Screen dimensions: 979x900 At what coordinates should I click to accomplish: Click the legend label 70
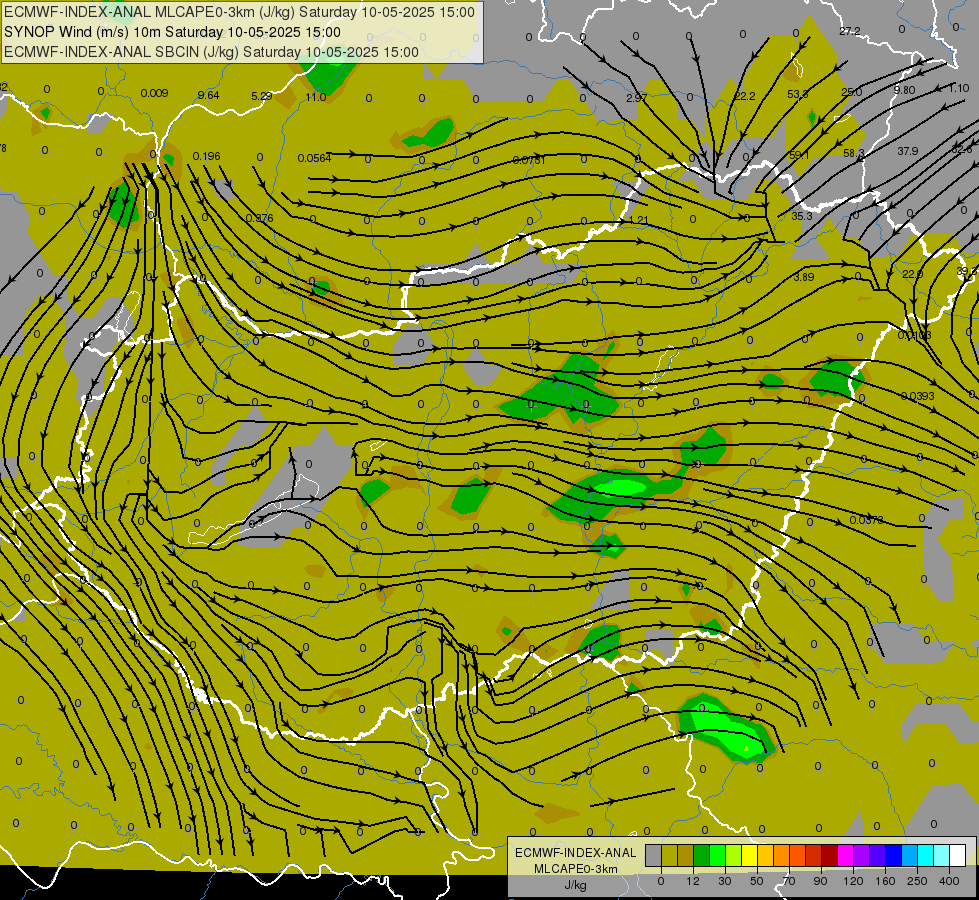point(789,881)
